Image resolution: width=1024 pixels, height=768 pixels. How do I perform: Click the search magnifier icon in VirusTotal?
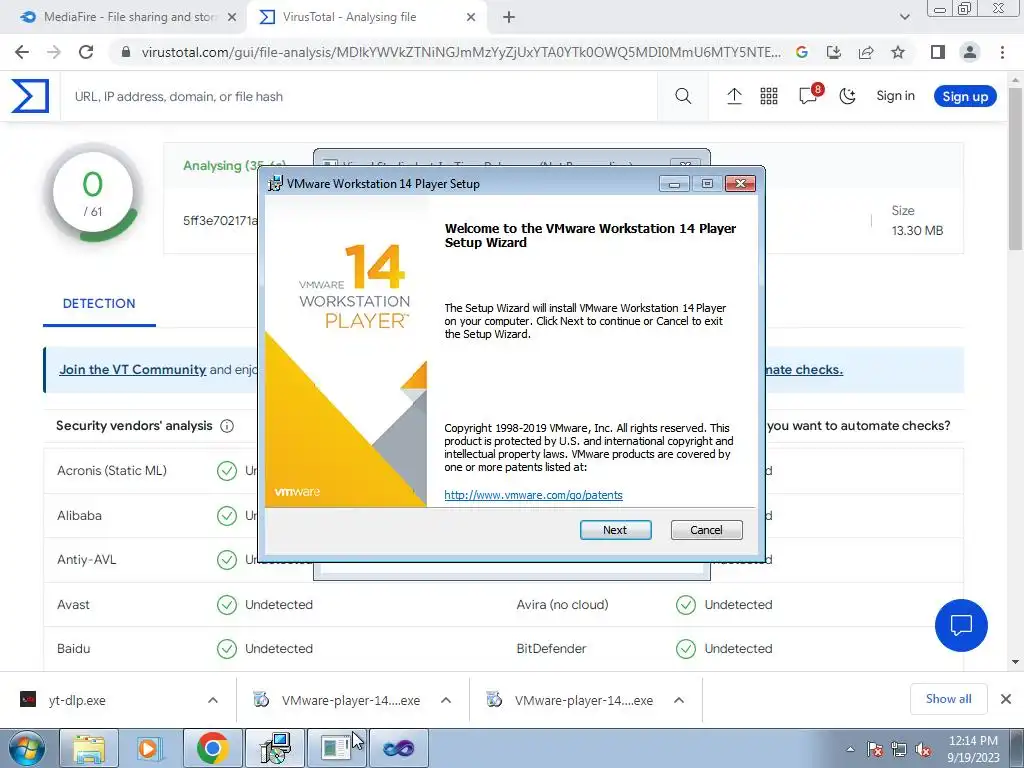pos(683,97)
